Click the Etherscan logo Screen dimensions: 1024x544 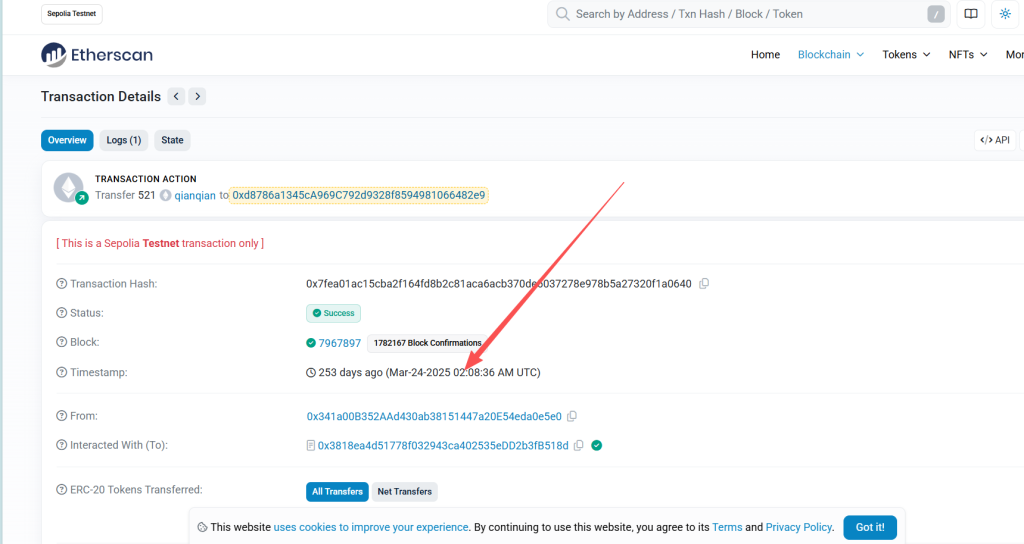[x=97, y=55]
